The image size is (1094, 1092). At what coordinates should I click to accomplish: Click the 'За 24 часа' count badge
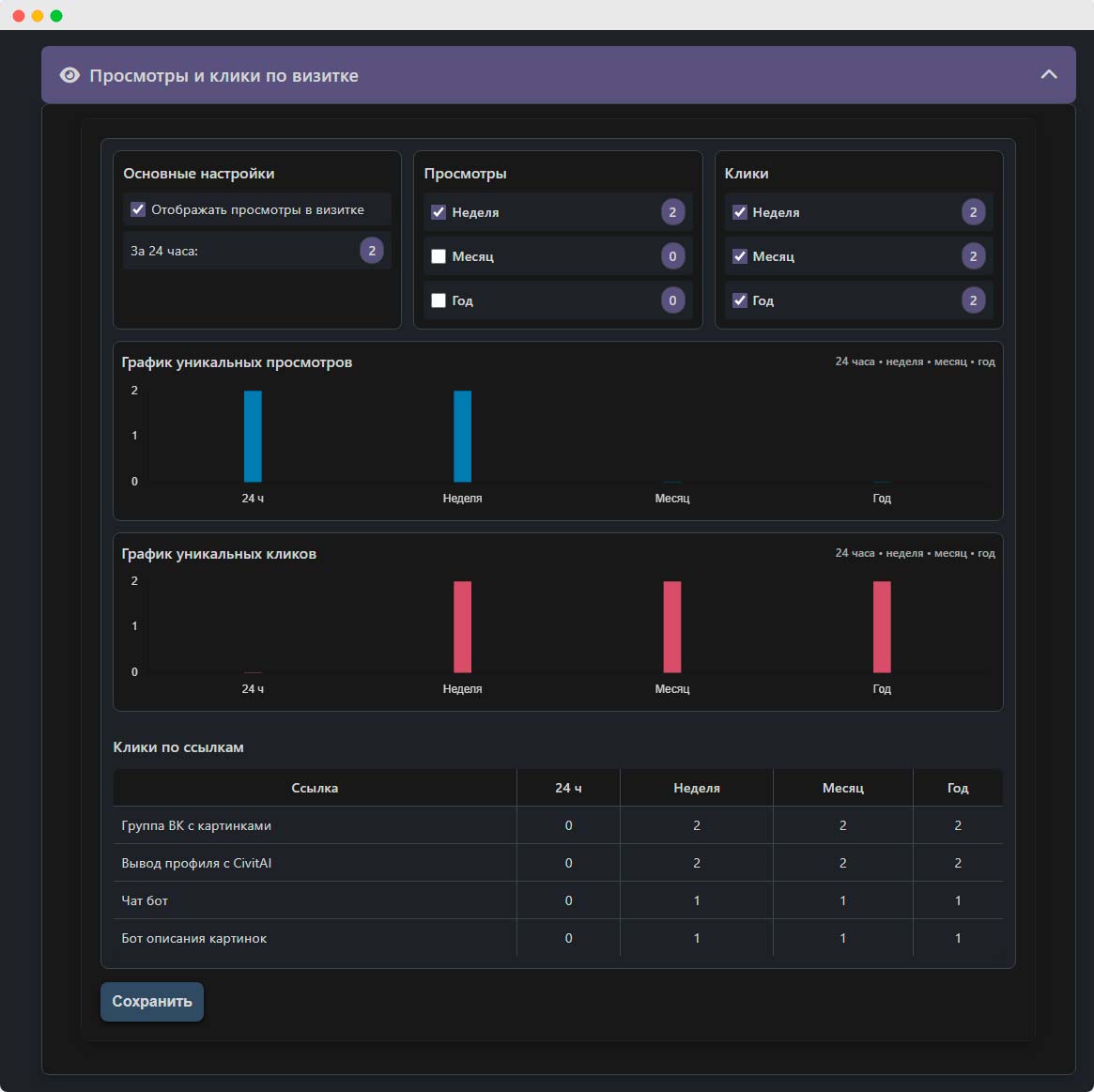pyautogui.click(x=372, y=251)
